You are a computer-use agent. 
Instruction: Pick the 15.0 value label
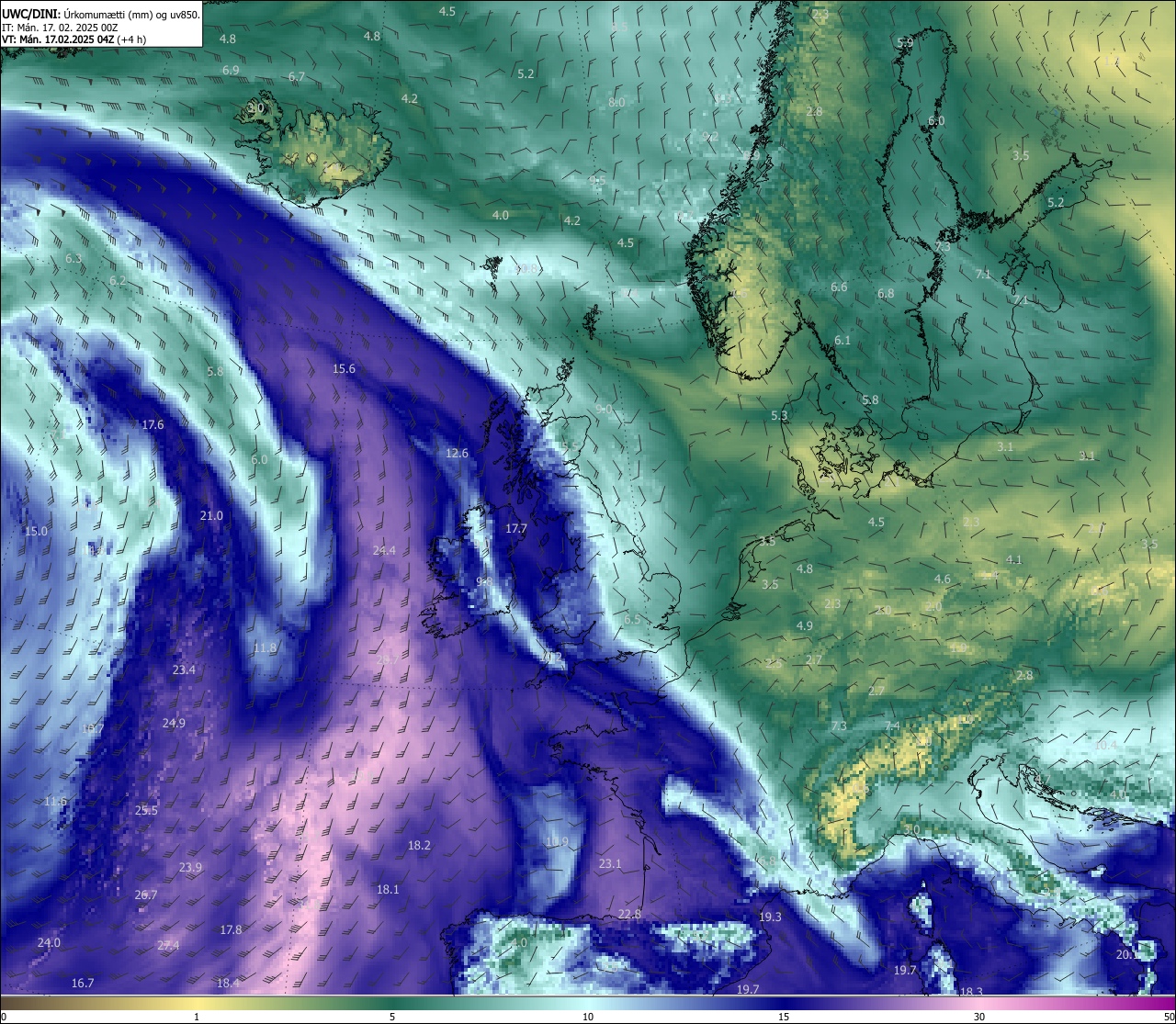click(x=36, y=532)
